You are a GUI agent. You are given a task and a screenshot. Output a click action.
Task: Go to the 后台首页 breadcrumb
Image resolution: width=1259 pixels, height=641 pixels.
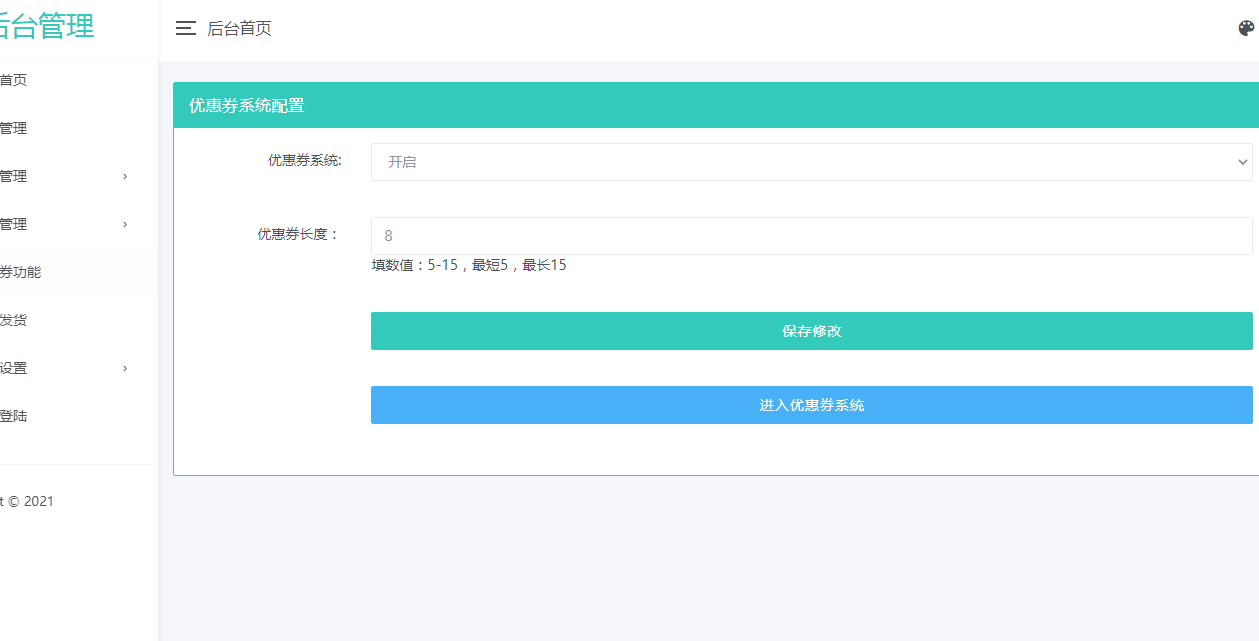pos(239,29)
